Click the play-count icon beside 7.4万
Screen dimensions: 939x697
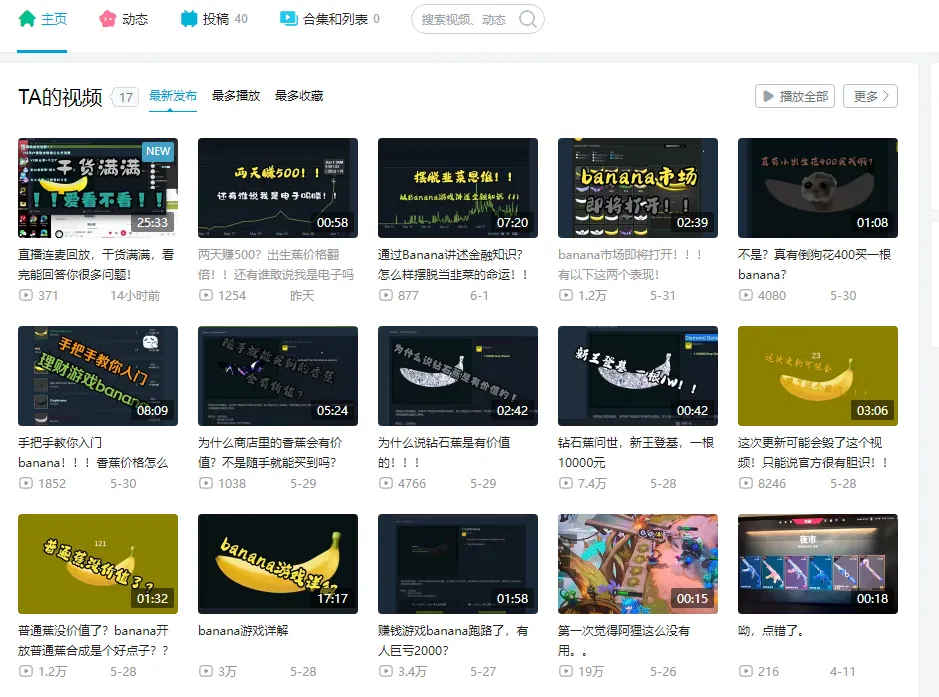566,483
